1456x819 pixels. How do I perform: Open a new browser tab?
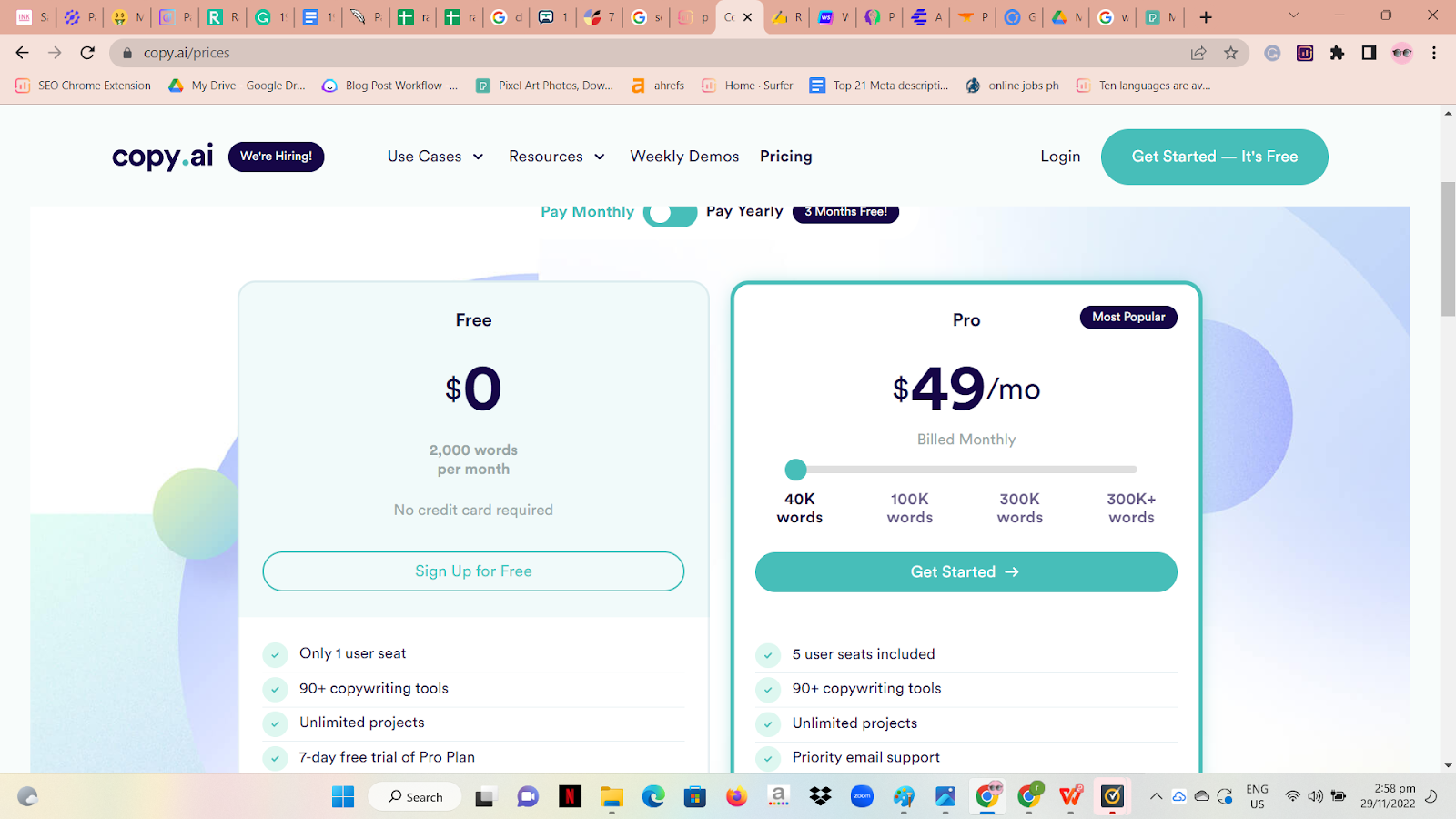tap(1206, 16)
